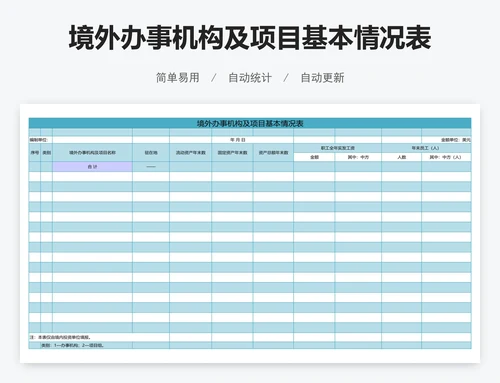Select the 驻在地 column header

coord(151,153)
